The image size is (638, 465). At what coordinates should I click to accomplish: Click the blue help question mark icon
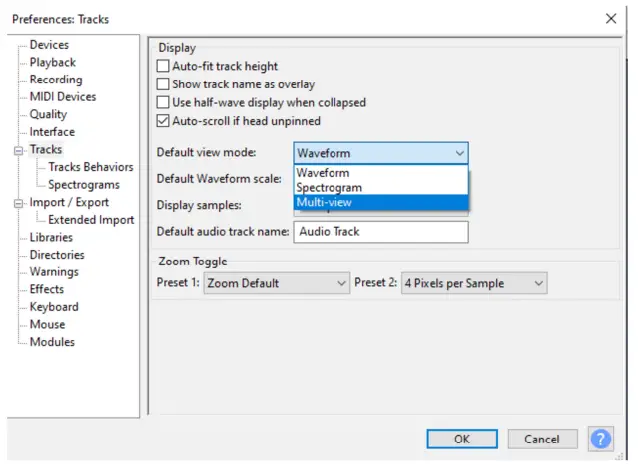(601, 439)
